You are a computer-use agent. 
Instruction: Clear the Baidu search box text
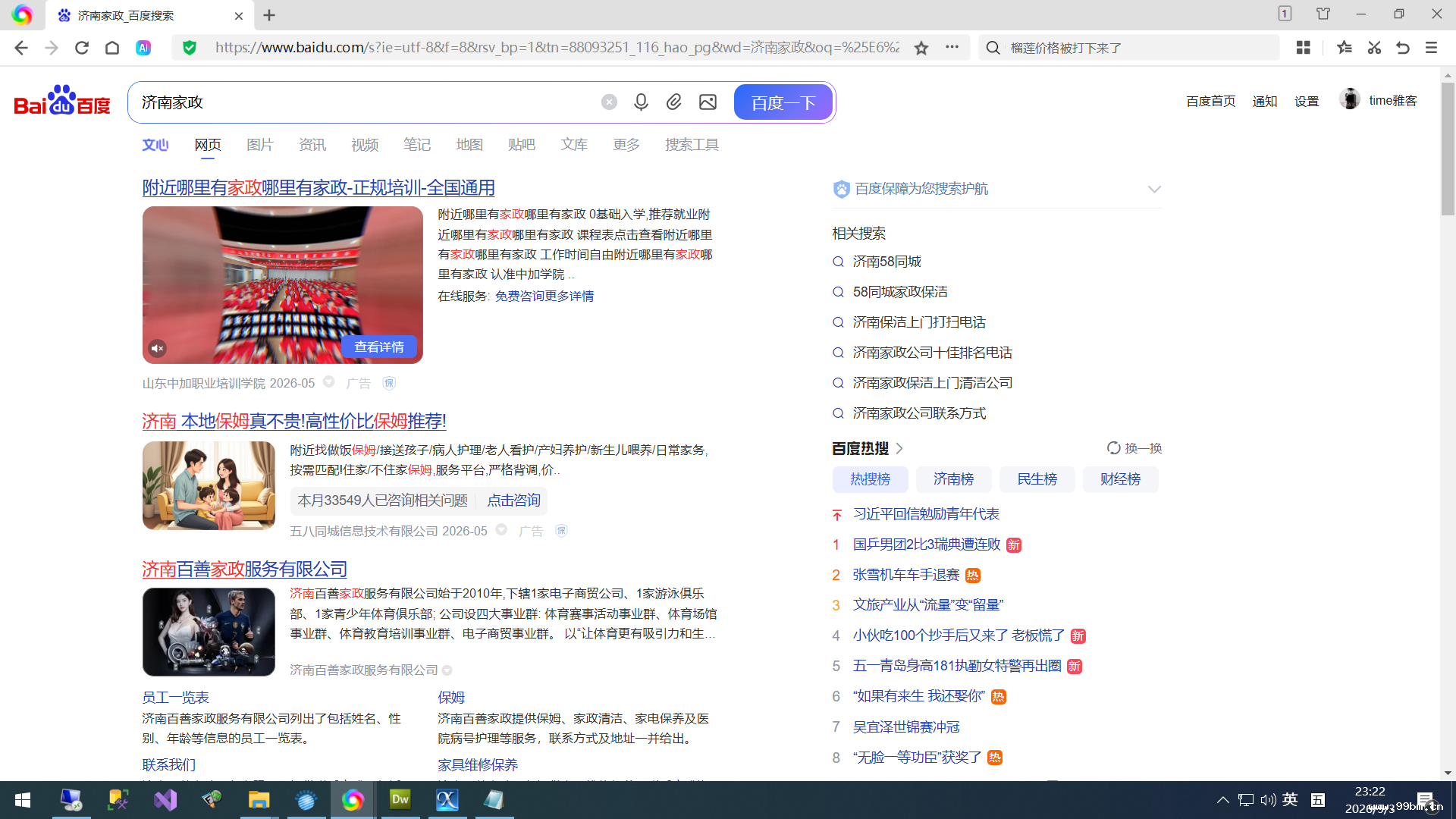click(609, 102)
